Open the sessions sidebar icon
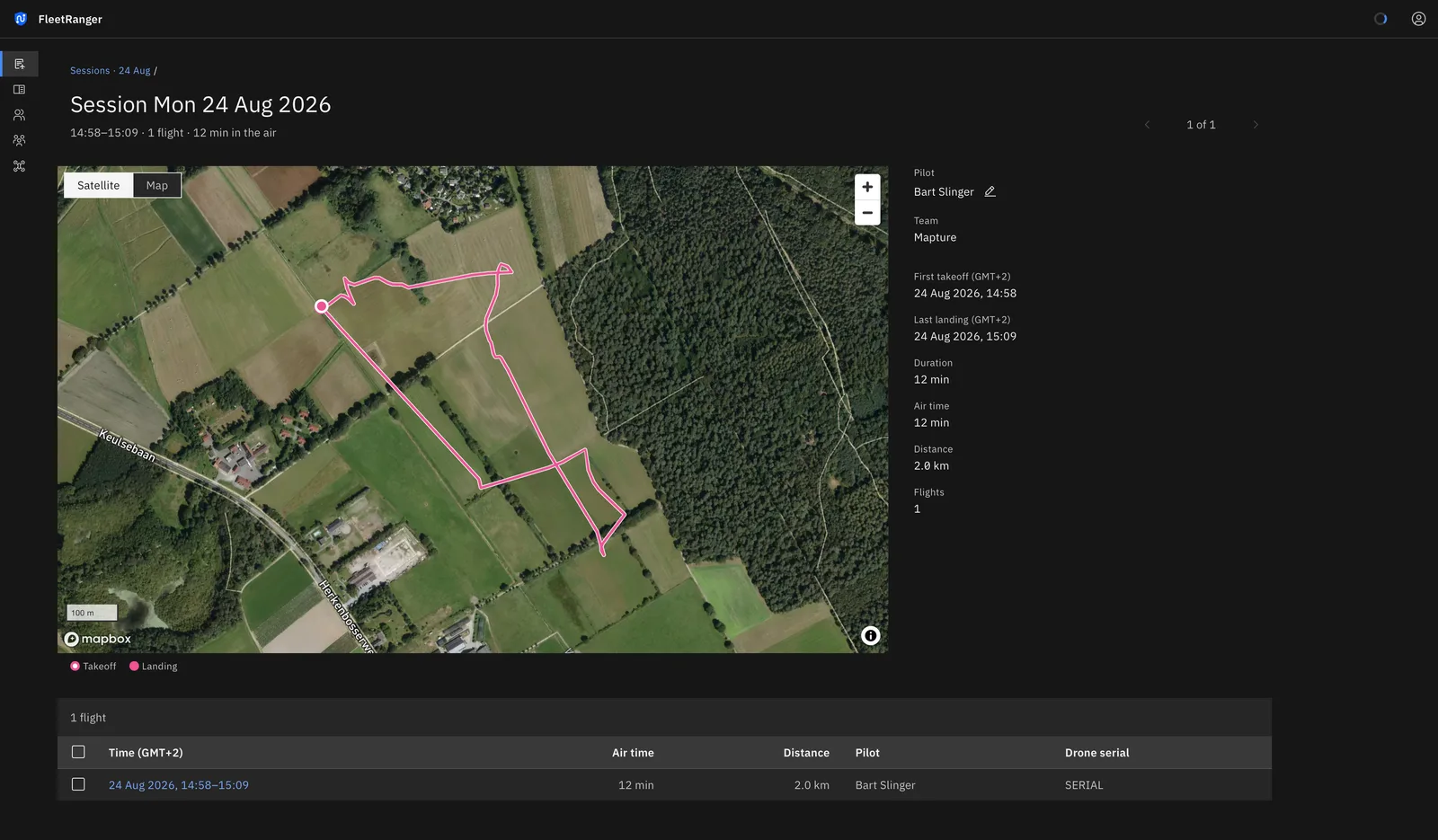Image resolution: width=1438 pixels, height=840 pixels. (x=19, y=64)
